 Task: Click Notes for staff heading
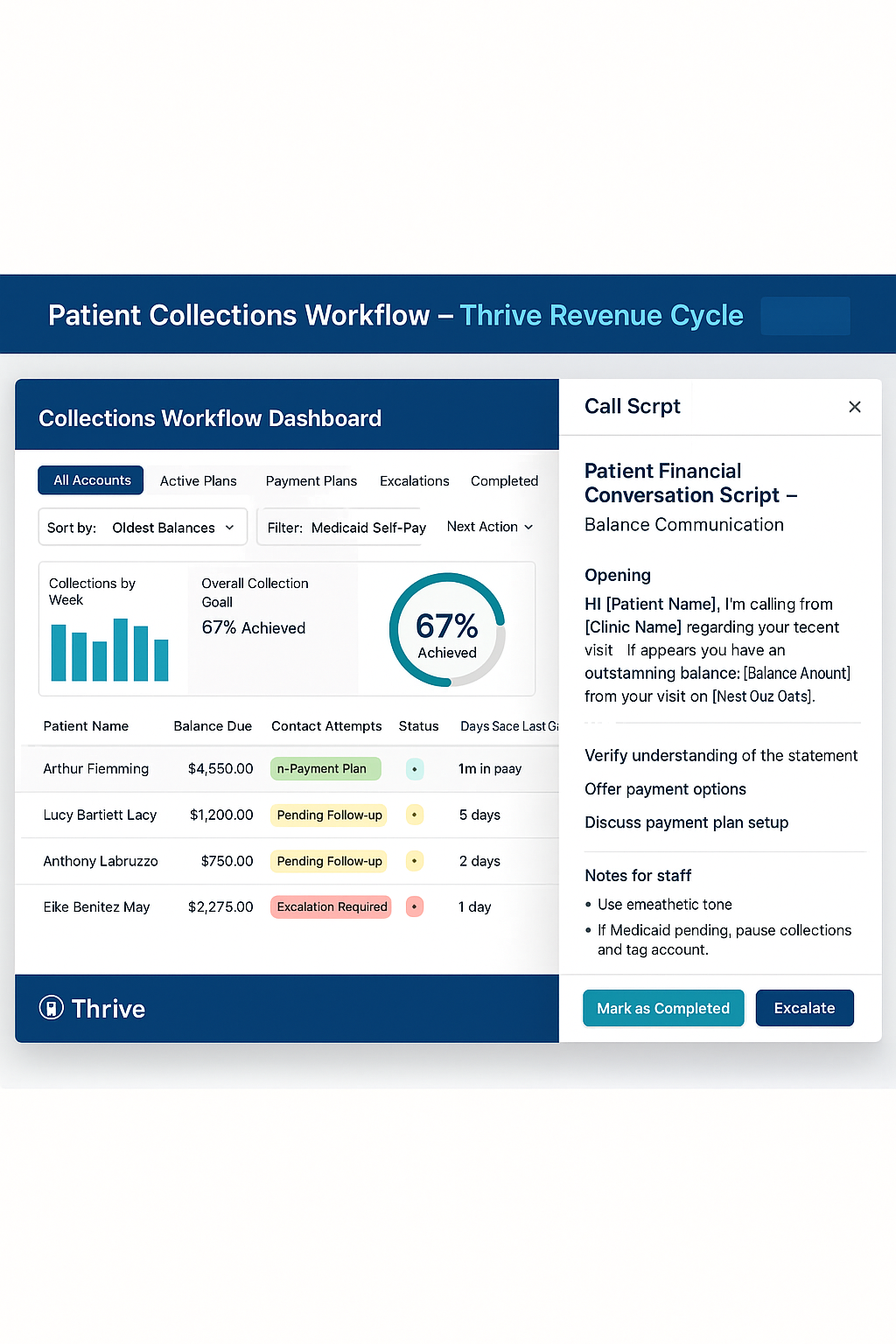638,875
